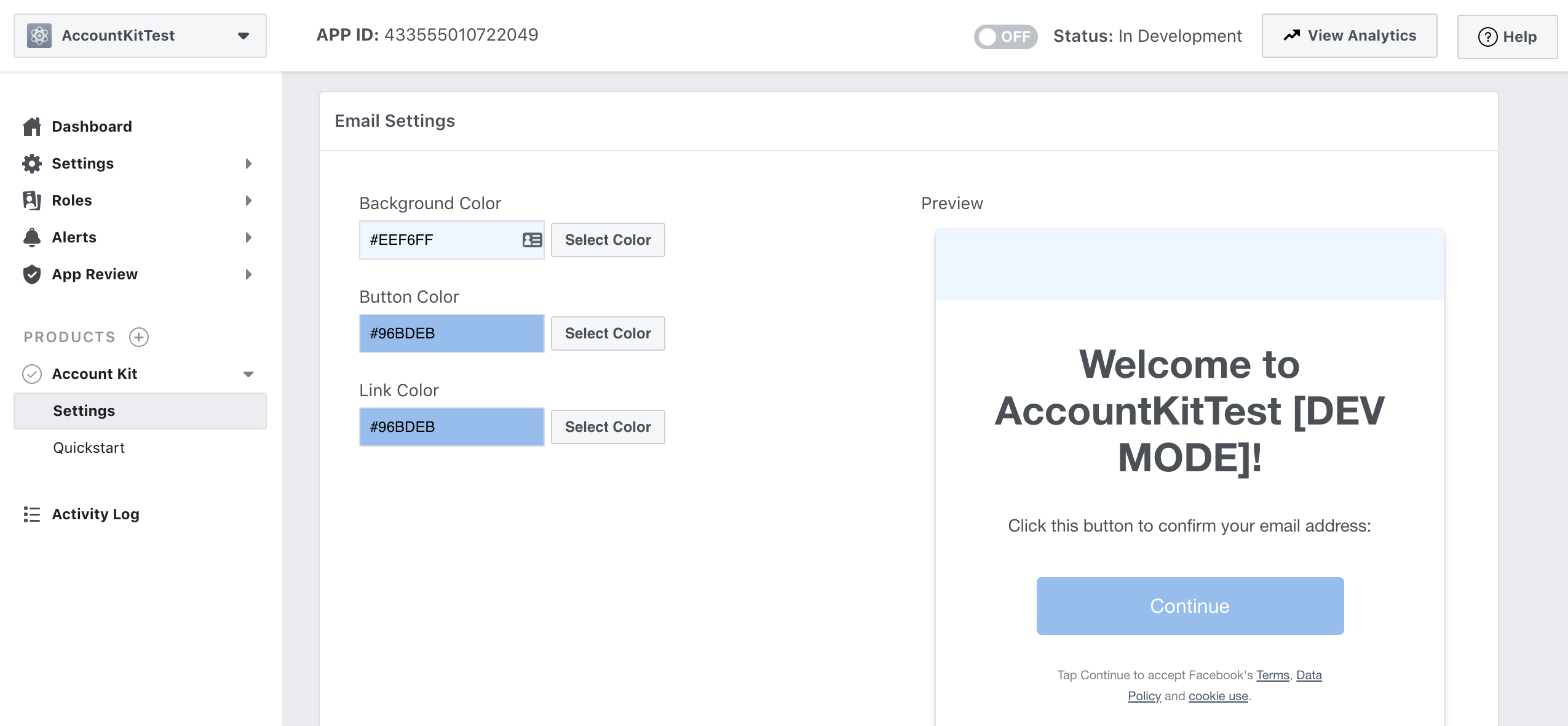Click the contact card icon in background color field

[x=532, y=240]
